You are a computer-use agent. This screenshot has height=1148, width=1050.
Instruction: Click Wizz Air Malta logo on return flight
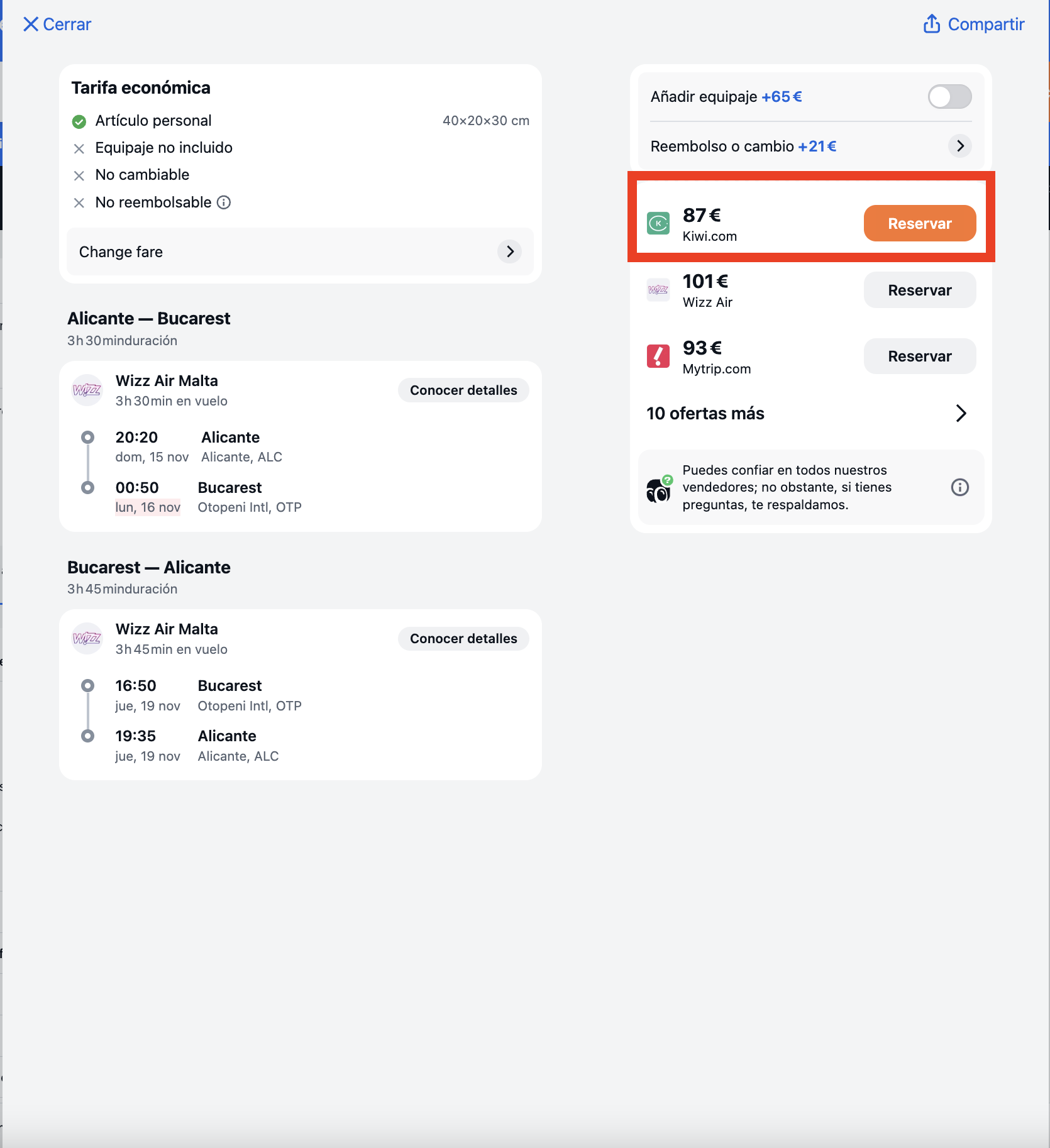(x=87, y=638)
